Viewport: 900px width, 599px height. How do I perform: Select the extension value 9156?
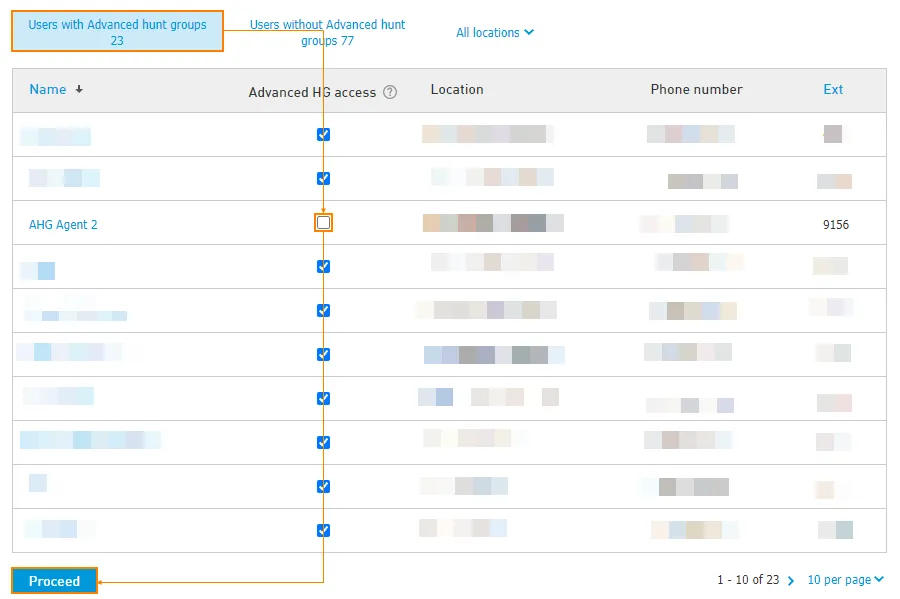836,224
